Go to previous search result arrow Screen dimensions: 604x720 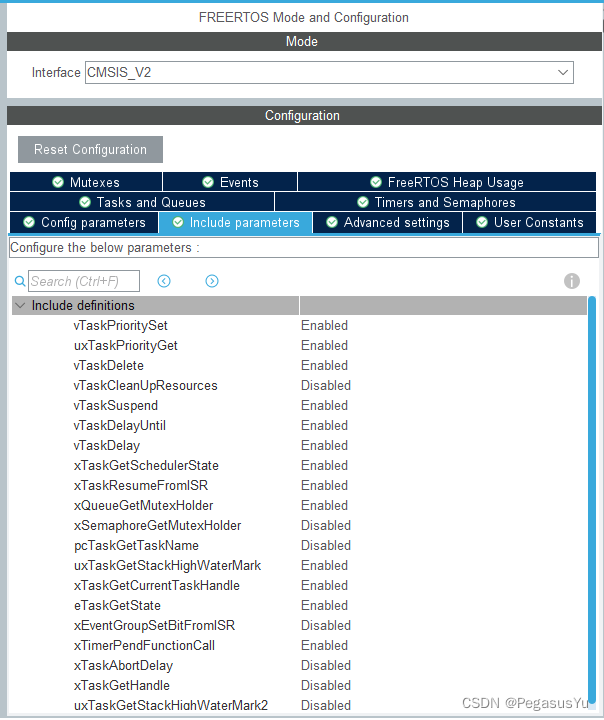tap(164, 281)
